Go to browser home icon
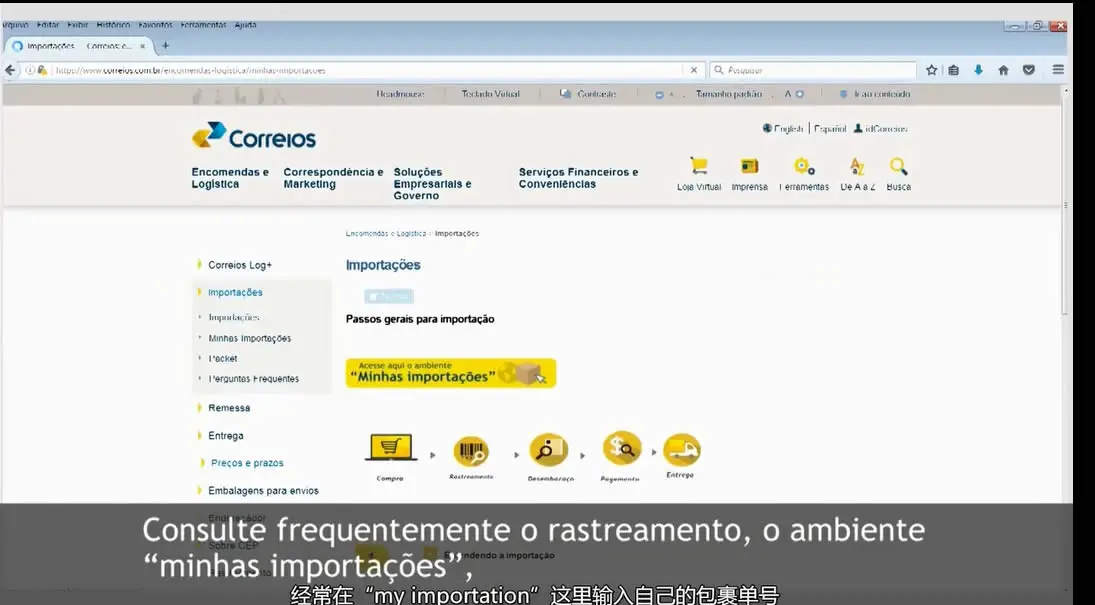The width and height of the screenshot is (1095, 605). point(1004,70)
